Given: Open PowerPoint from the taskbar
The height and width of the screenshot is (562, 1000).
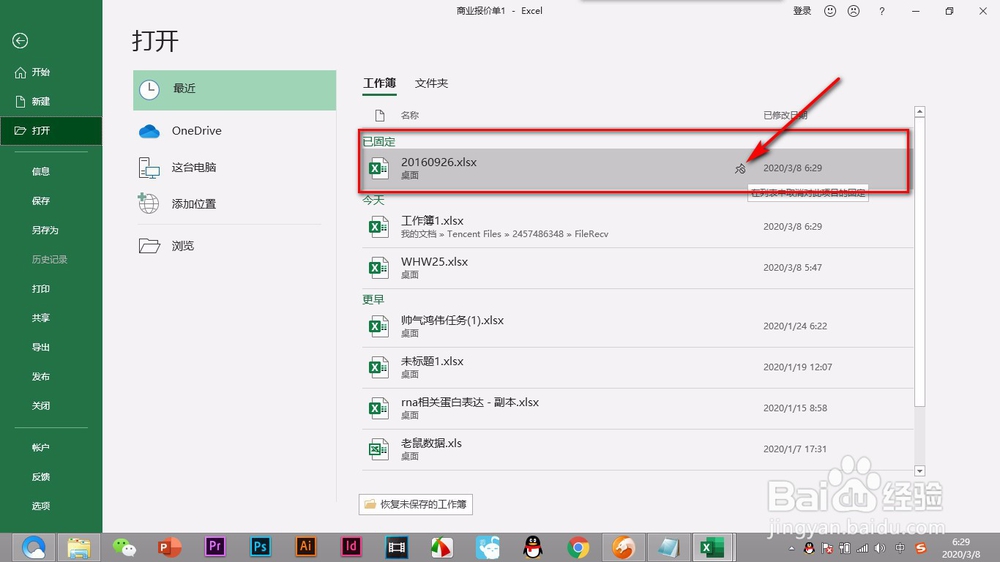Looking at the screenshot, I should click(x=170, y=547).
